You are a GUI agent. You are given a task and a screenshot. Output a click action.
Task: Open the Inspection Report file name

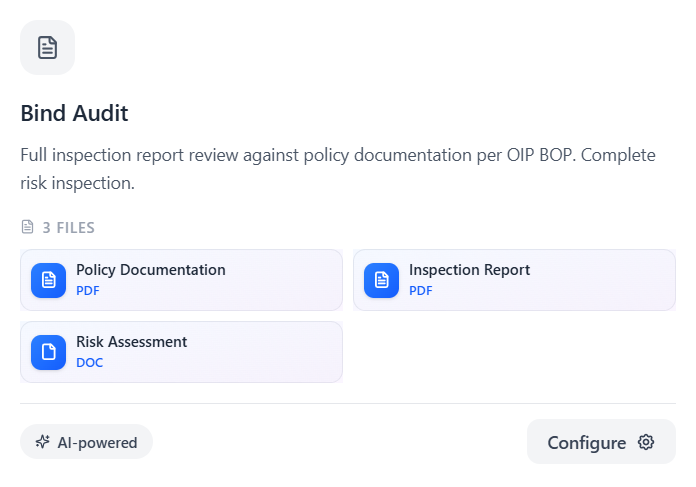pyautogui.click(x=469, y=270)
